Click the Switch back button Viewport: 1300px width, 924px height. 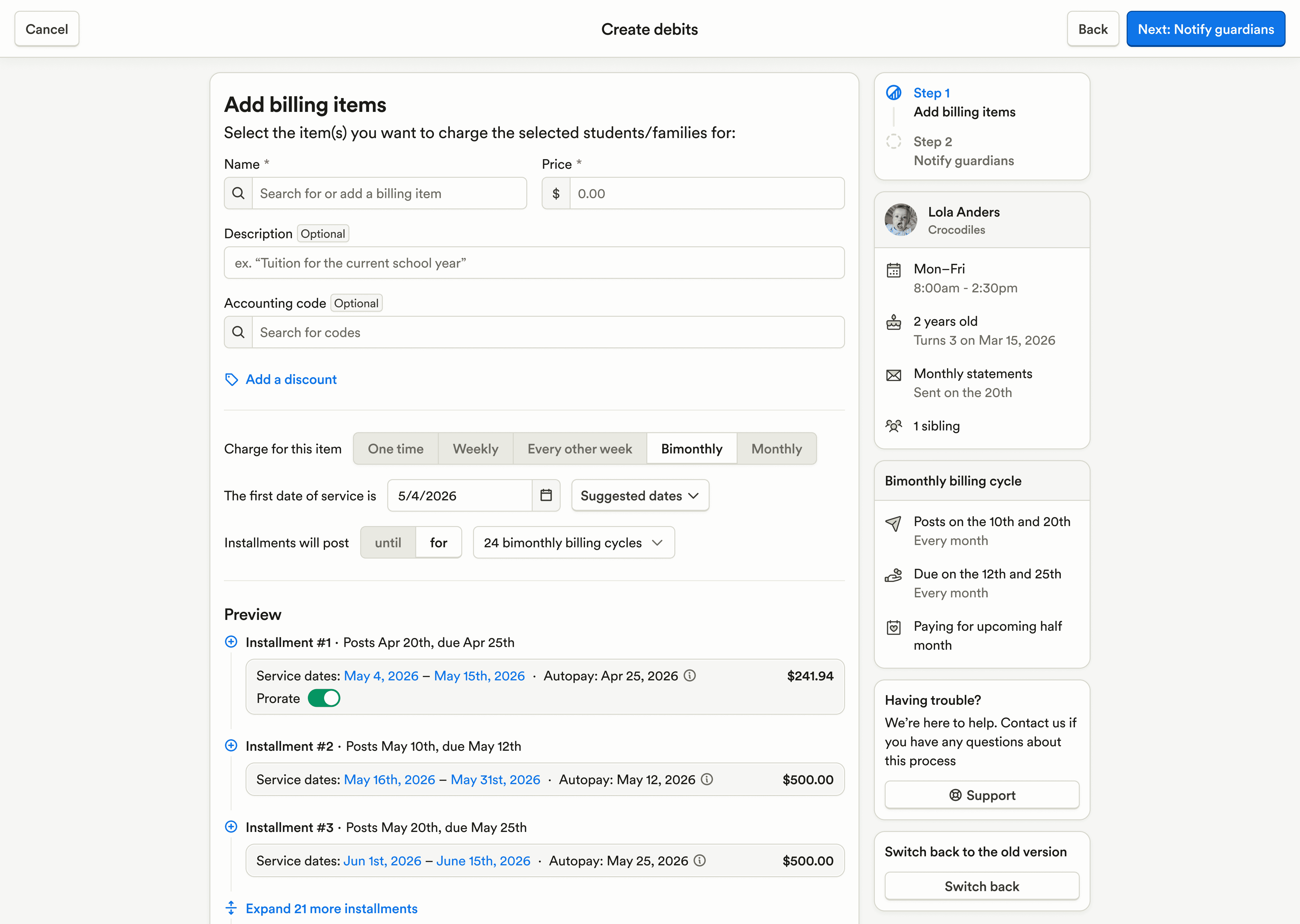tap(982, 886)
